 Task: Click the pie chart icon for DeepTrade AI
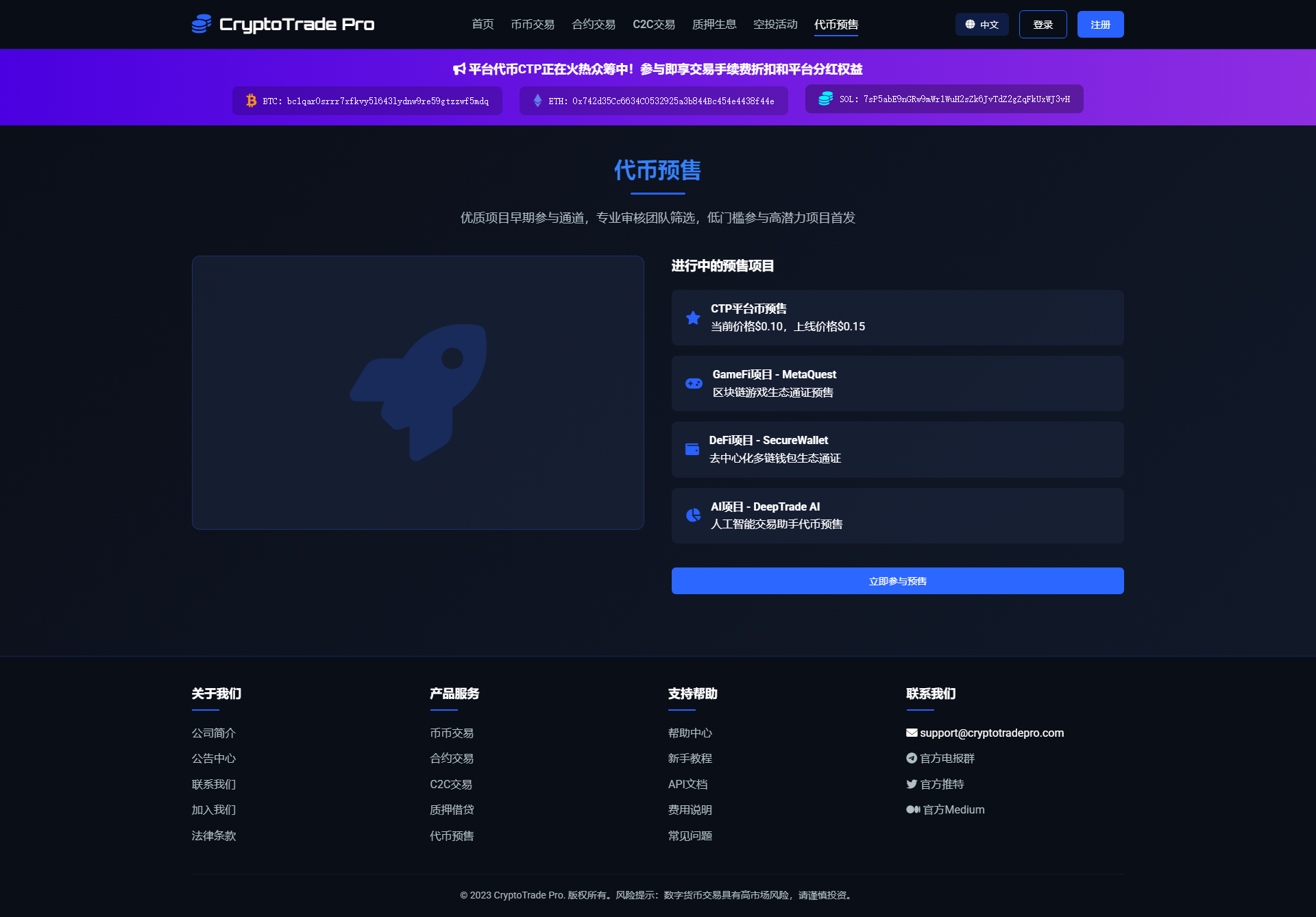(x=693, y=515)
